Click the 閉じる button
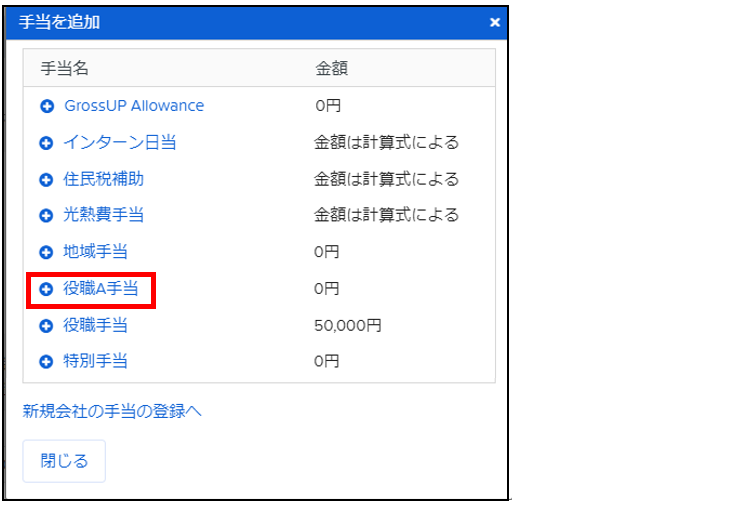The image size is (737, 506). point(64,461)
